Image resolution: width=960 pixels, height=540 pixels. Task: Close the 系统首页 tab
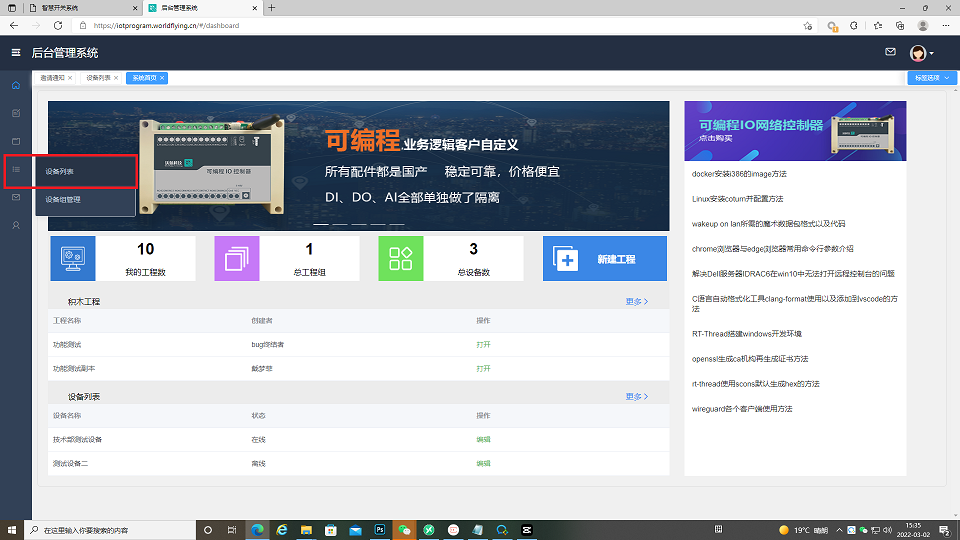[x=162, y=78]
